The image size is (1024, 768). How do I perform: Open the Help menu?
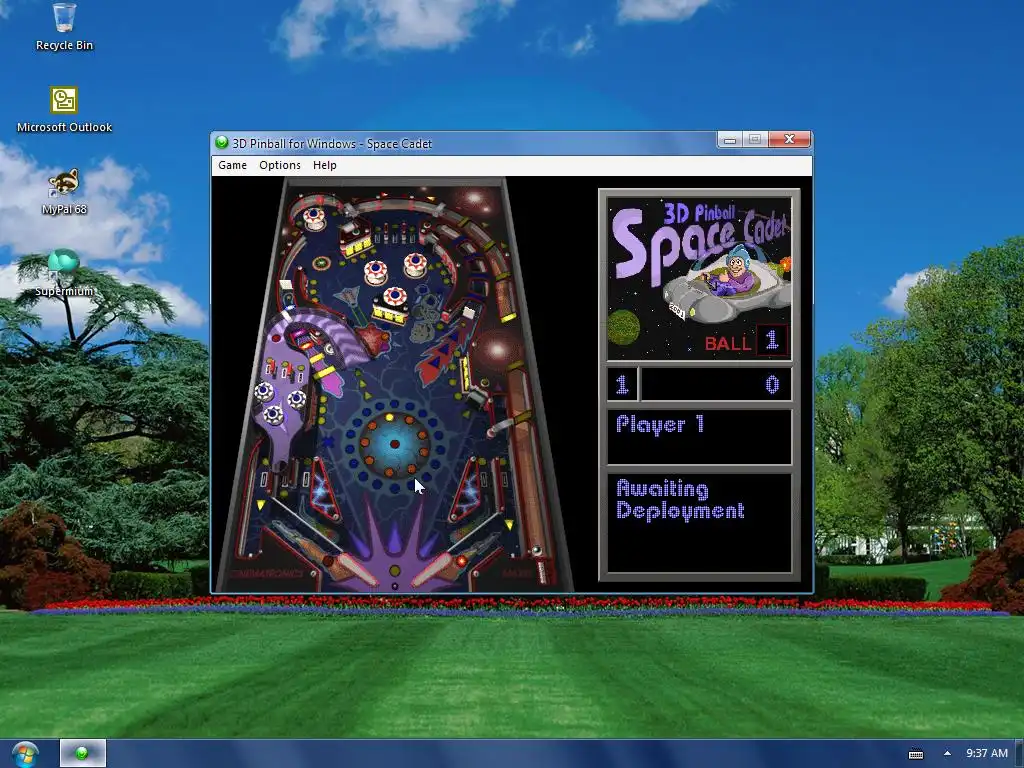(325, 165)
